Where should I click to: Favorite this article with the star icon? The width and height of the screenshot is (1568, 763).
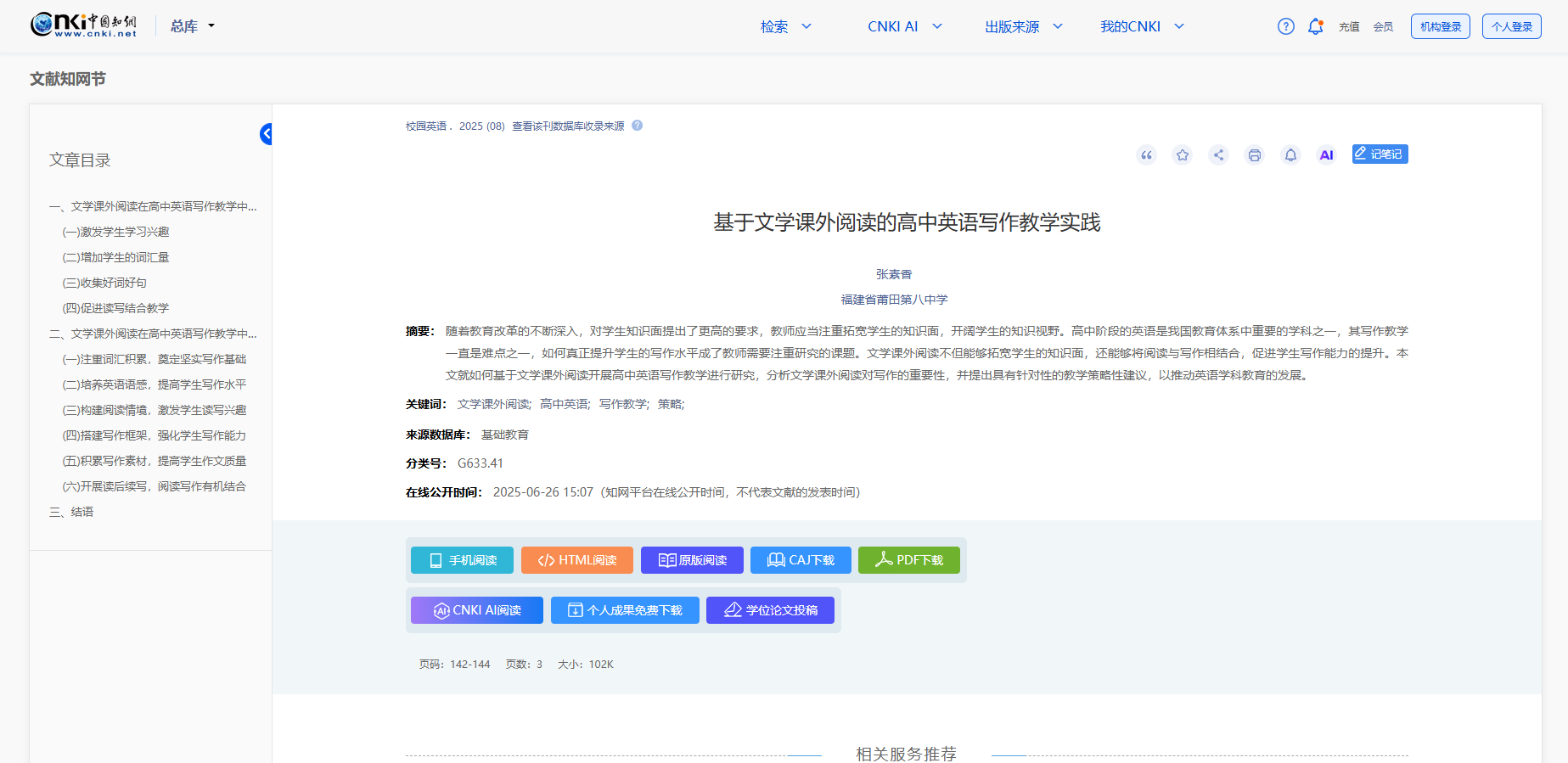(x=1182, y=154)
